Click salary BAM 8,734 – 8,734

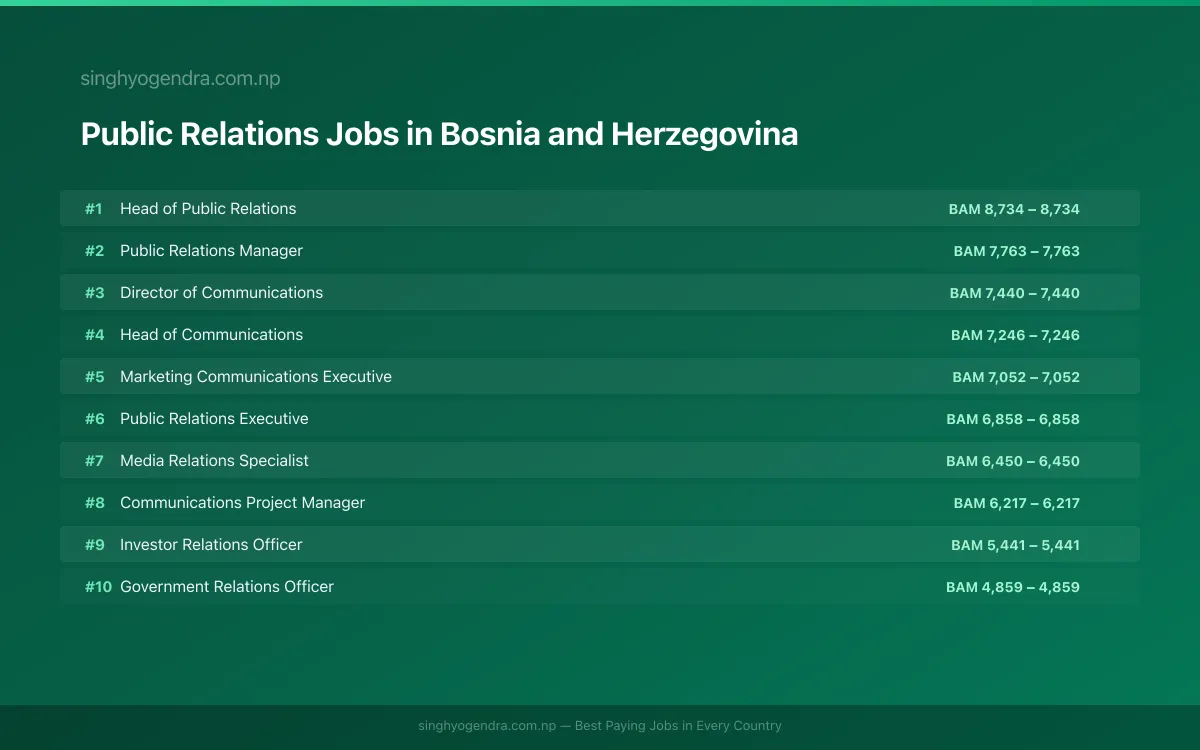pyautogui.click(x=1014, y=210)
